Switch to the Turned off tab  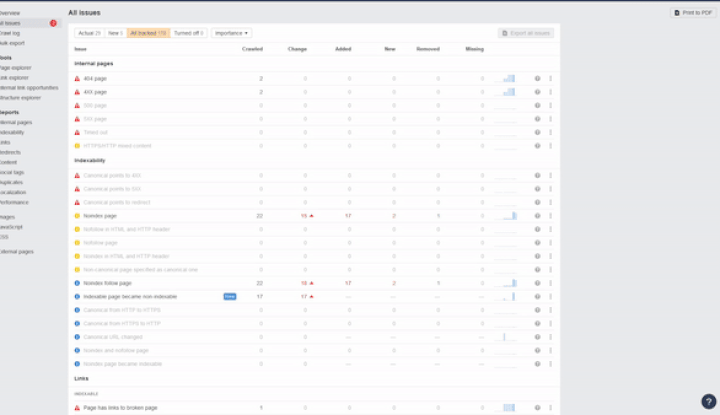pos(188,33)
